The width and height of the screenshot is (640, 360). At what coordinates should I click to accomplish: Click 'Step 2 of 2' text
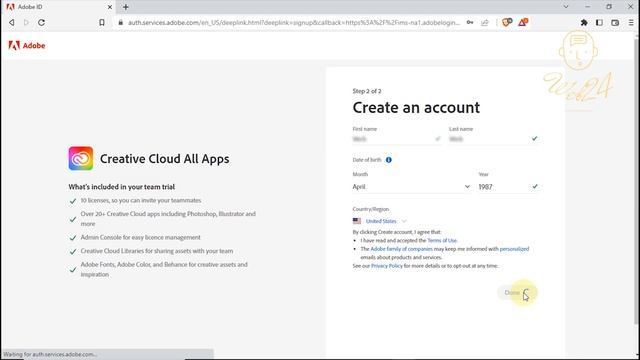pyautogui.click(x=367, y=91)
